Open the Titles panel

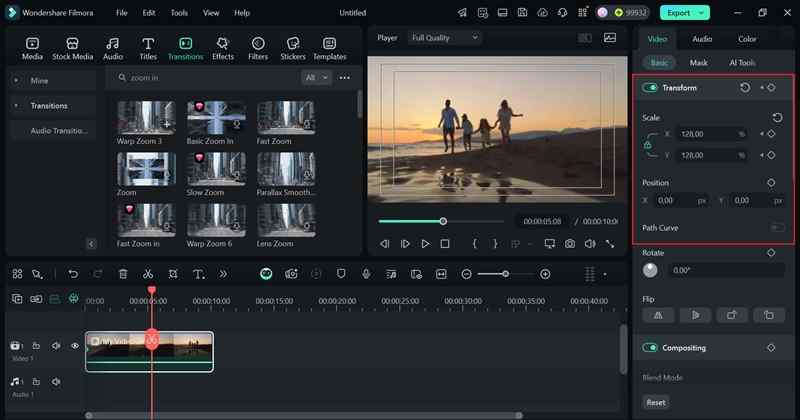[148, 49]
